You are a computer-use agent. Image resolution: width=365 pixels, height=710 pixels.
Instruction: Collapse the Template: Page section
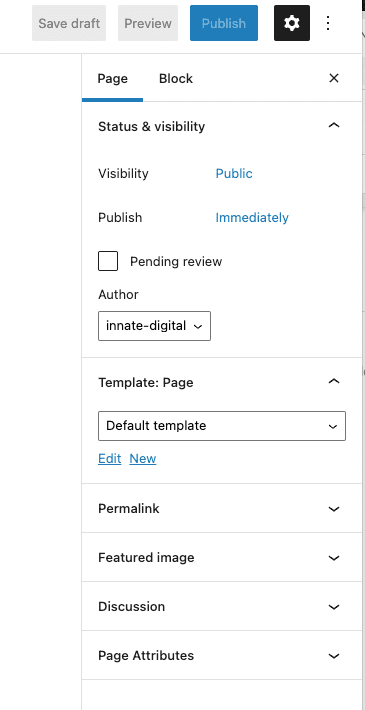click(x=221, y=382)
